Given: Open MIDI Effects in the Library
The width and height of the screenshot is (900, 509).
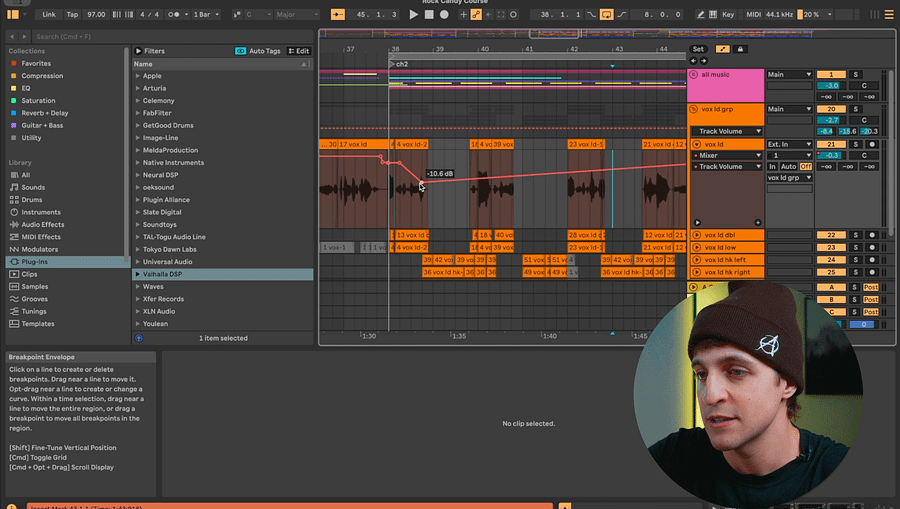Looking at the screenshot, I should point(41,237).
